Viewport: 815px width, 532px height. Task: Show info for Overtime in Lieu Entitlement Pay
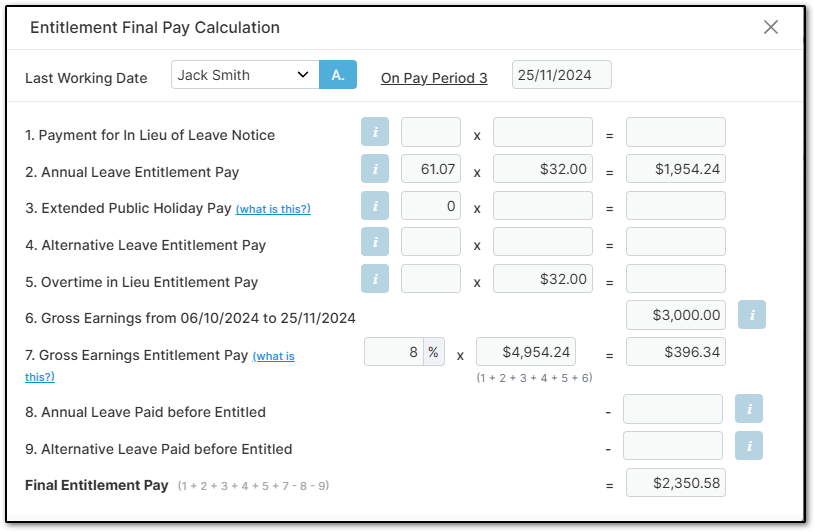(375, 279)
